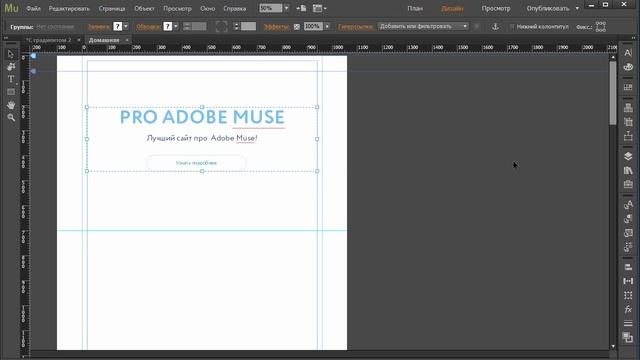This screenshot has height=360, width=640.
Task: Open the zoom level 50% dropdown arrow
Action: (286, 8)
